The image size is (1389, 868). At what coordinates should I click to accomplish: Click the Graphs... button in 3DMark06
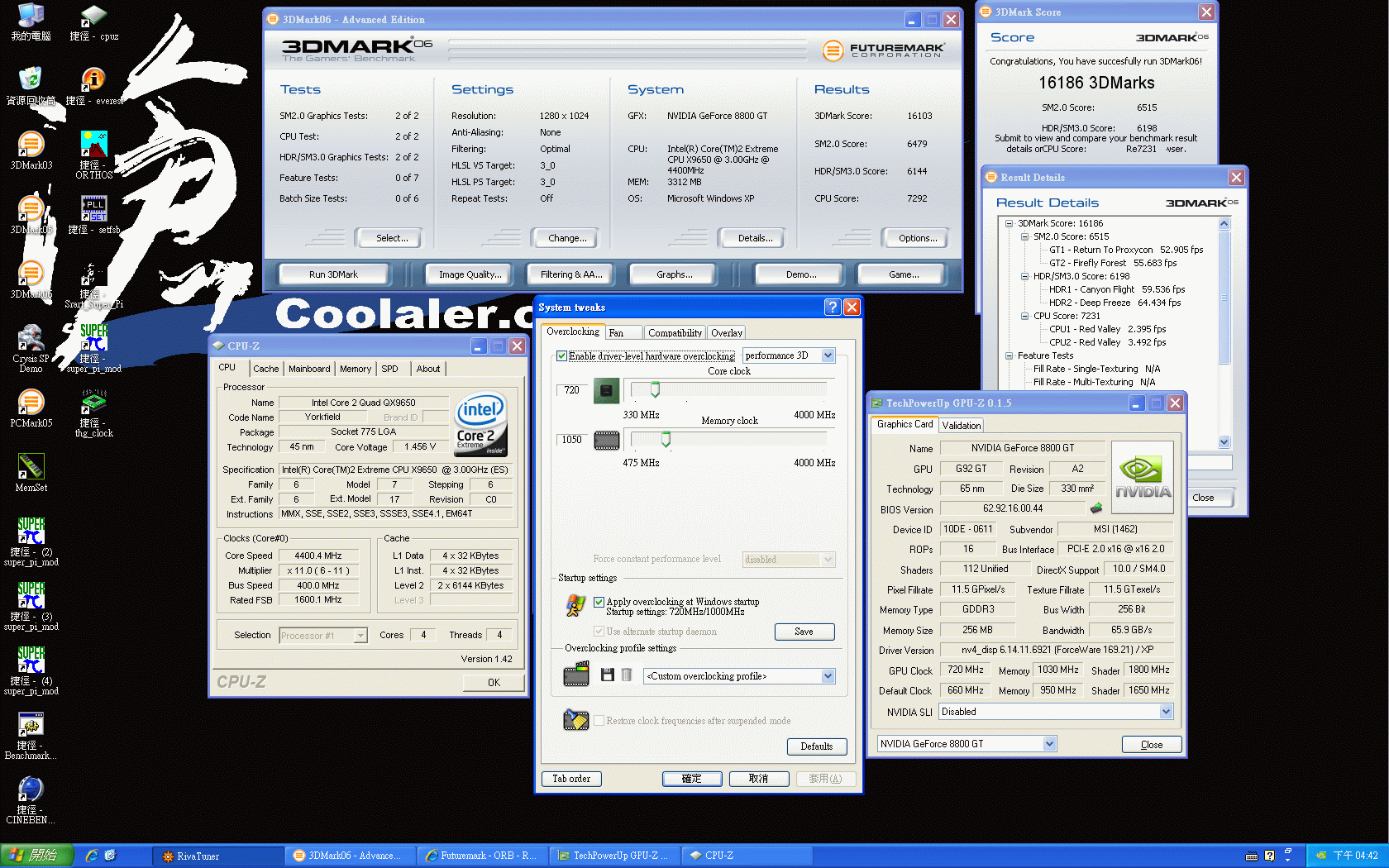(675, 274)
